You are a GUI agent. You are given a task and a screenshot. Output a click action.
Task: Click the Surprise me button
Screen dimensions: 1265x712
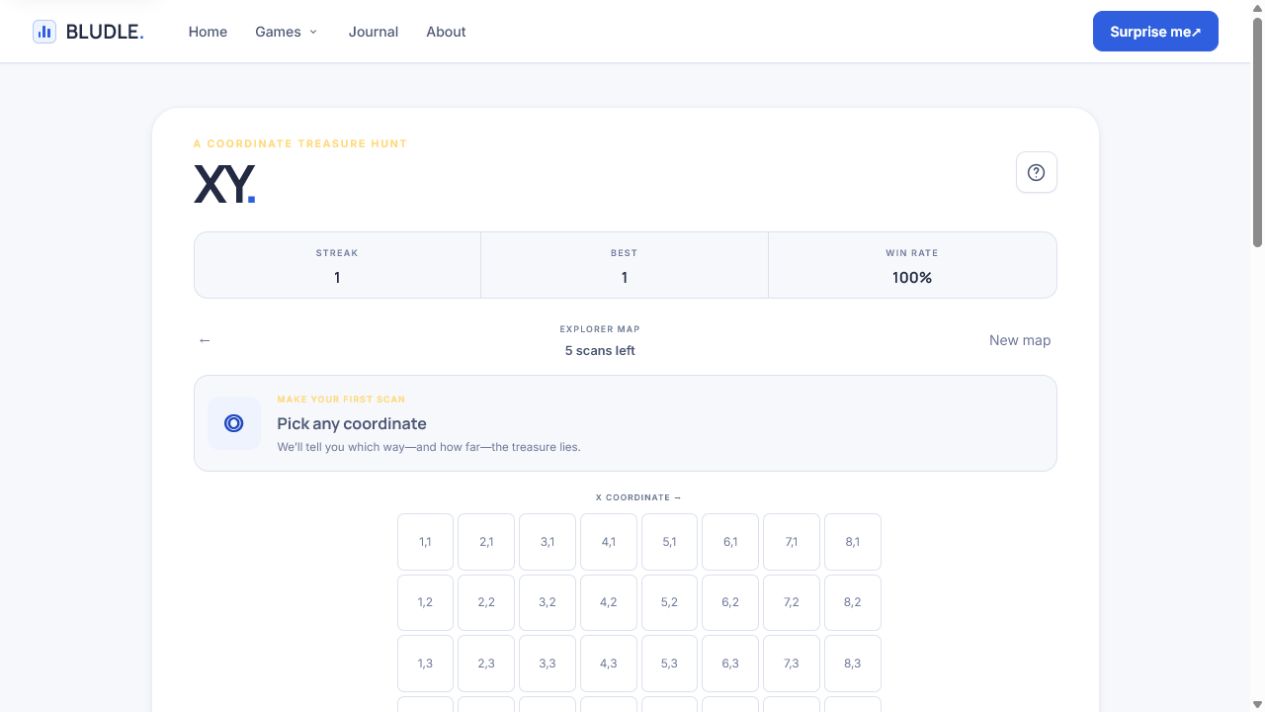pyautogui.click(x=1155, y=31)
